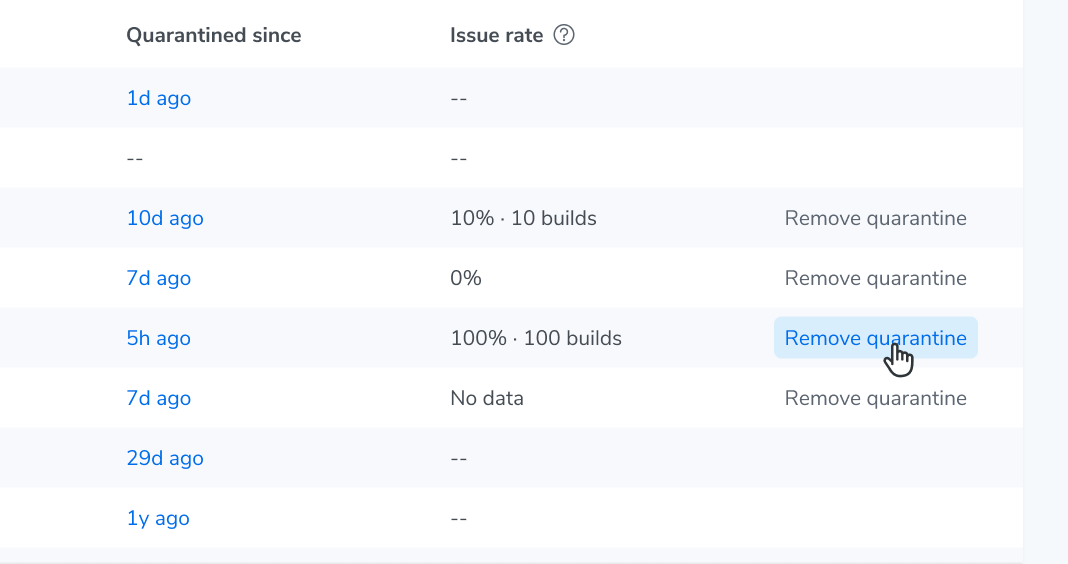Select the '0%' issue rate cell
Viewport: 1068px width, 564px height.
(466, 278)
